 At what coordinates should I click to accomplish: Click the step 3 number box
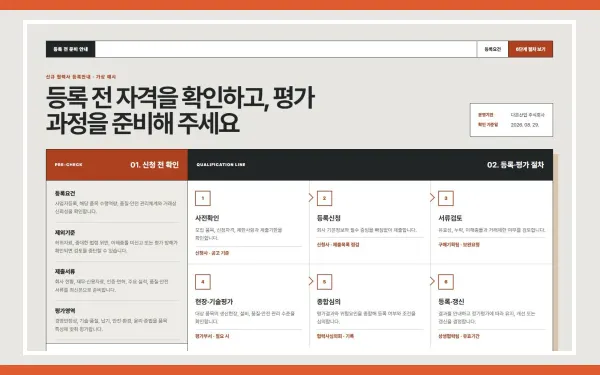[446, 198]
